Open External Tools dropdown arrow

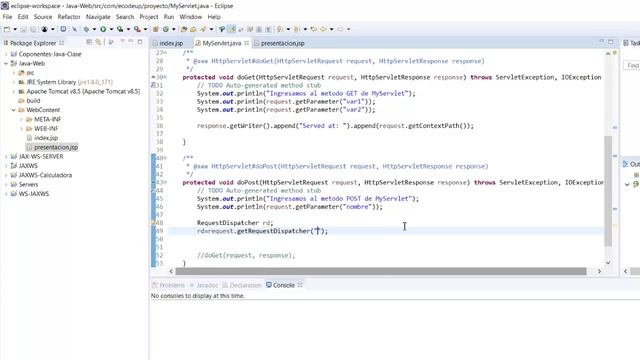(x=145, y=29)
